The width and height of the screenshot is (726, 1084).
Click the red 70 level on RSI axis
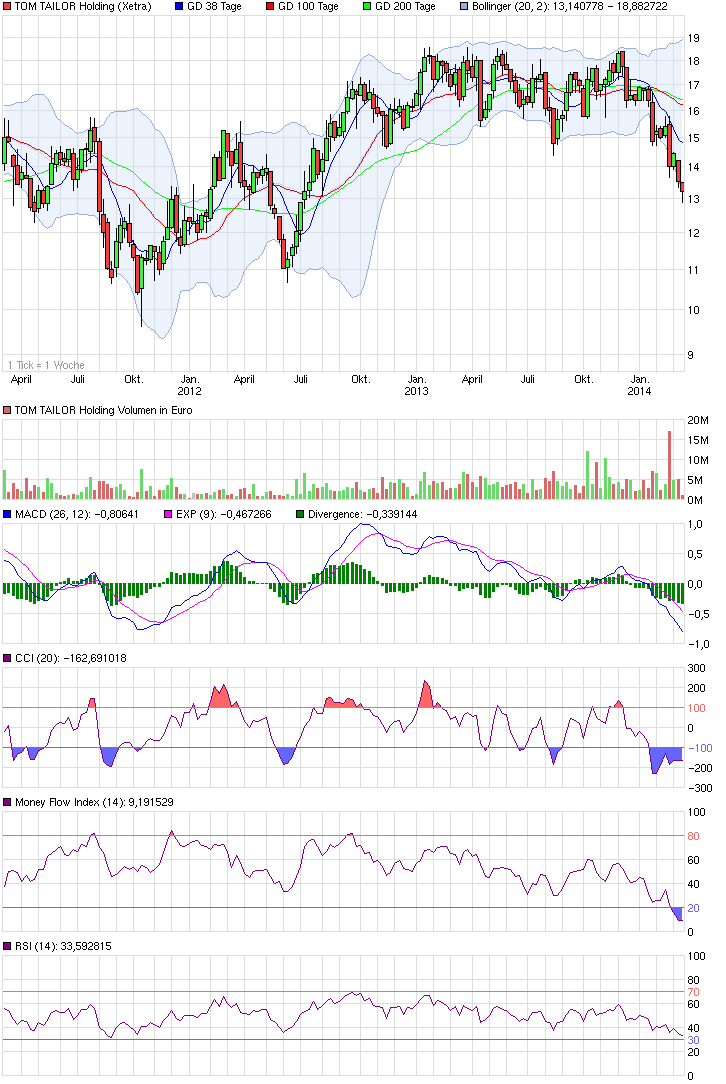(x=692, y=992)
